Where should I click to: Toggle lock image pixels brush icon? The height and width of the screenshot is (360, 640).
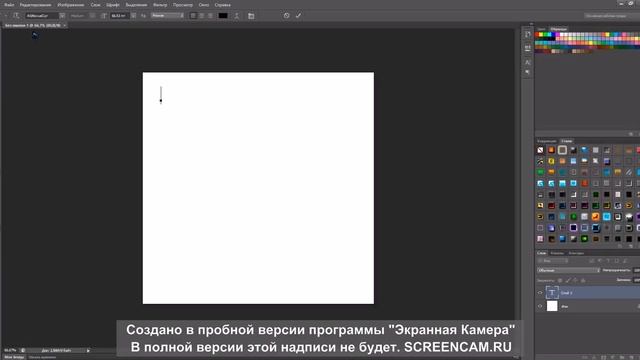pyautogui.click(x=568, y=280)
